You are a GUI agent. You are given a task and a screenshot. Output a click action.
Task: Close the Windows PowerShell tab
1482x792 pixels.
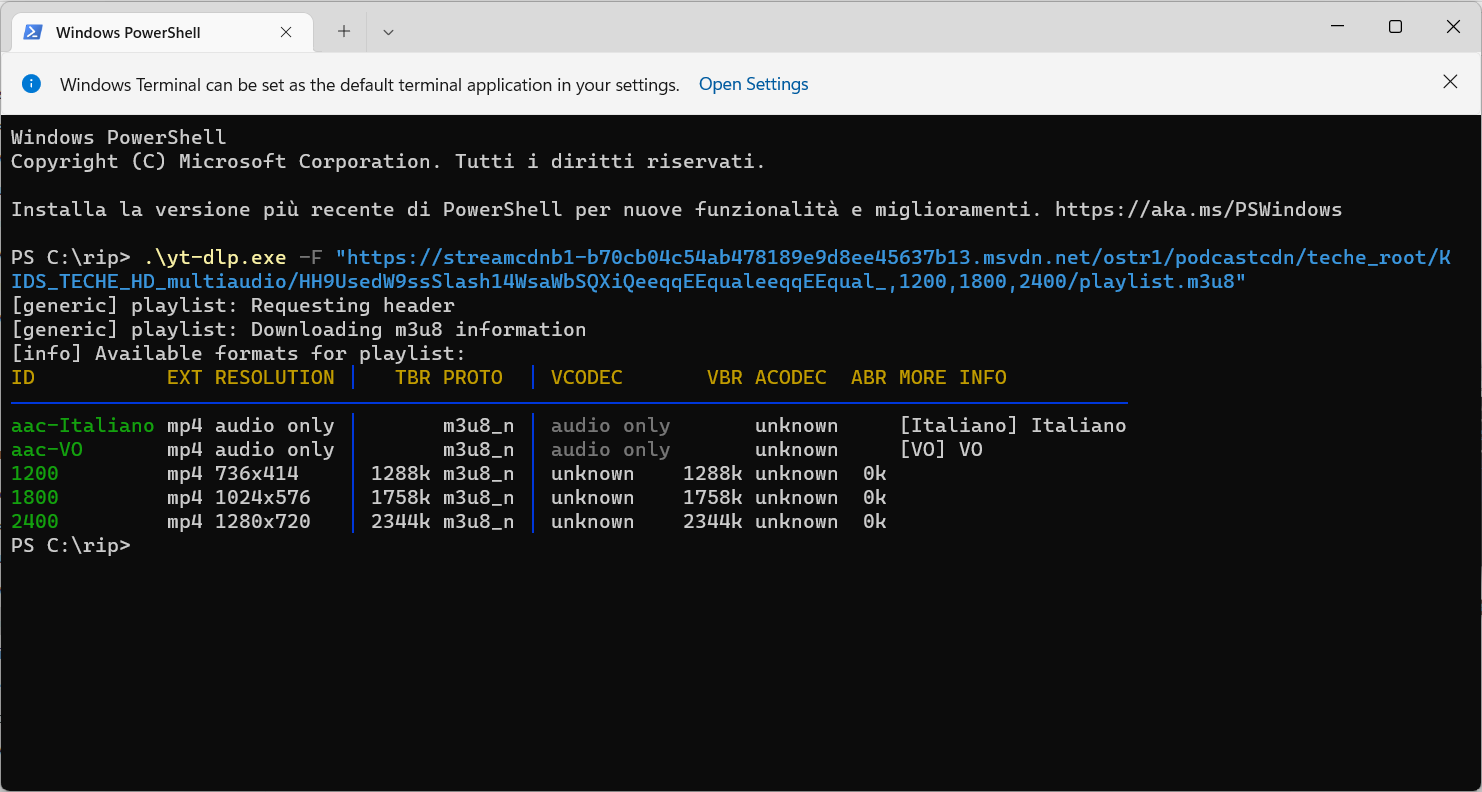[286, 32]
